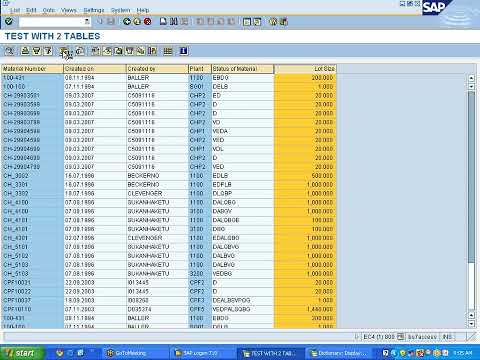Click the bottommost scroll down arrow

pyautogui.click(x=471, y=324)
